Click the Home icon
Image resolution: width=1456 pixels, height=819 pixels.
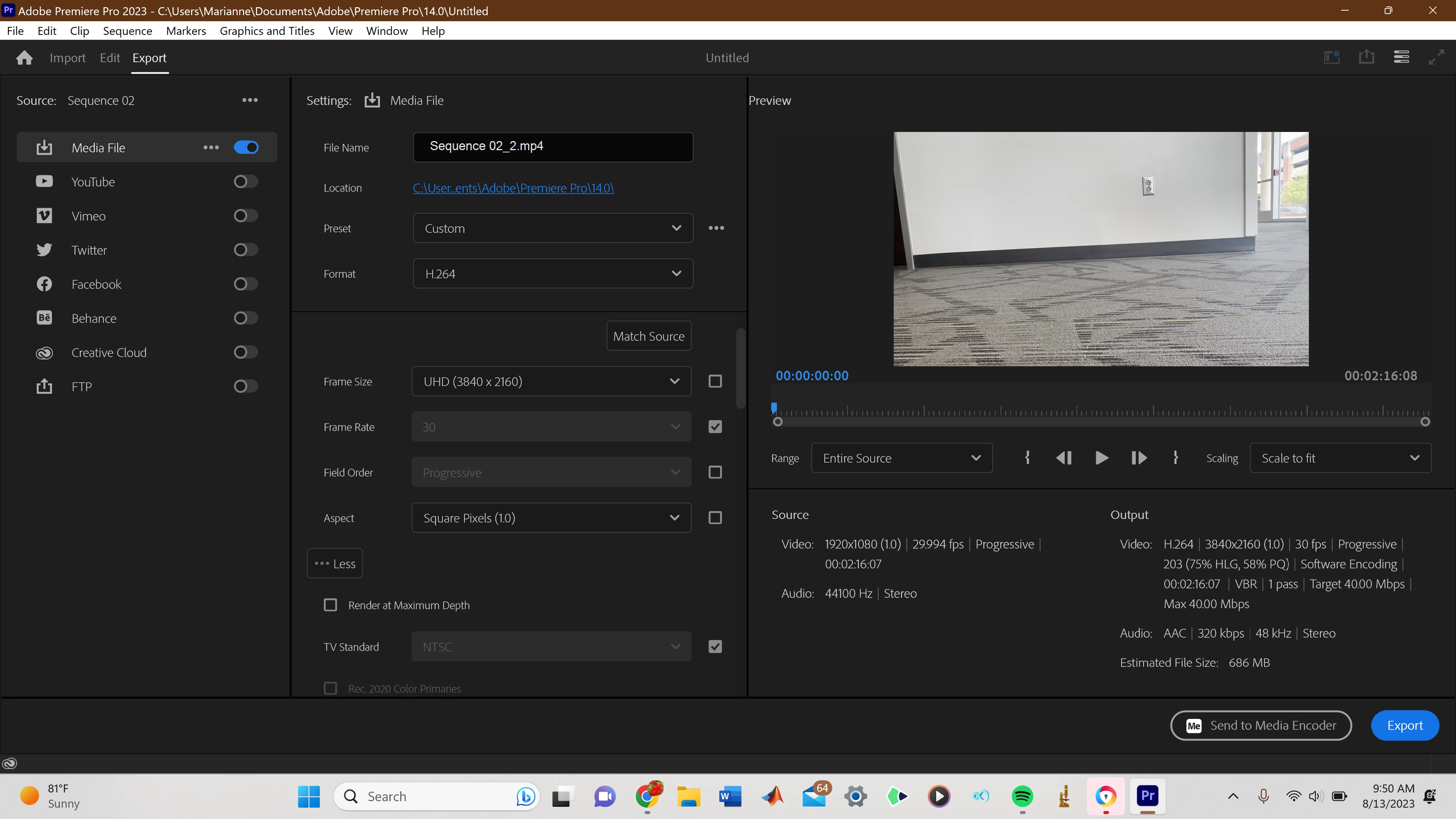tap(24, 58)
